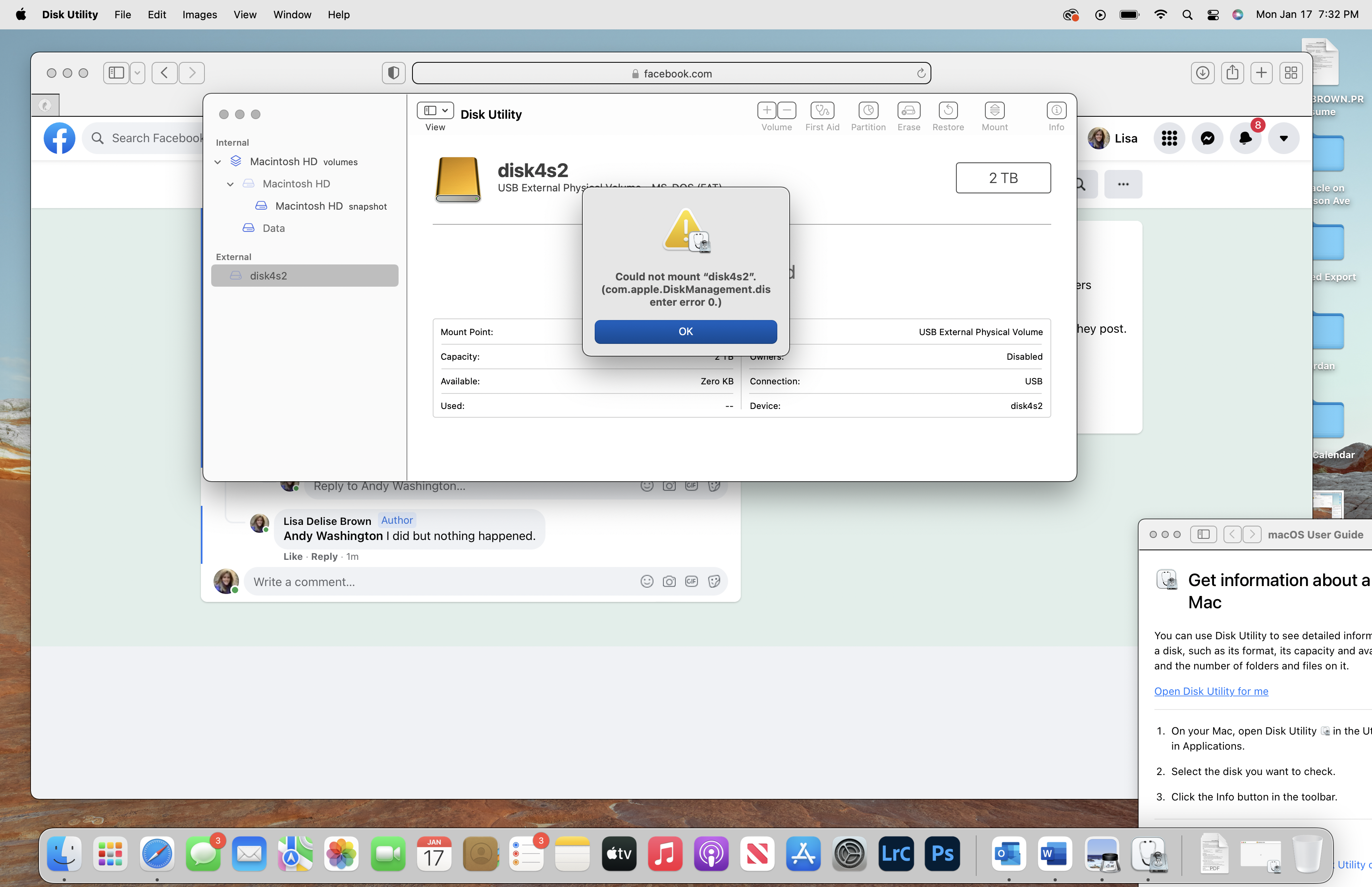This screenshot has height=887, width=1372.
Task: Toggle Safari privacy shield icon
Action: click(393, 73)
